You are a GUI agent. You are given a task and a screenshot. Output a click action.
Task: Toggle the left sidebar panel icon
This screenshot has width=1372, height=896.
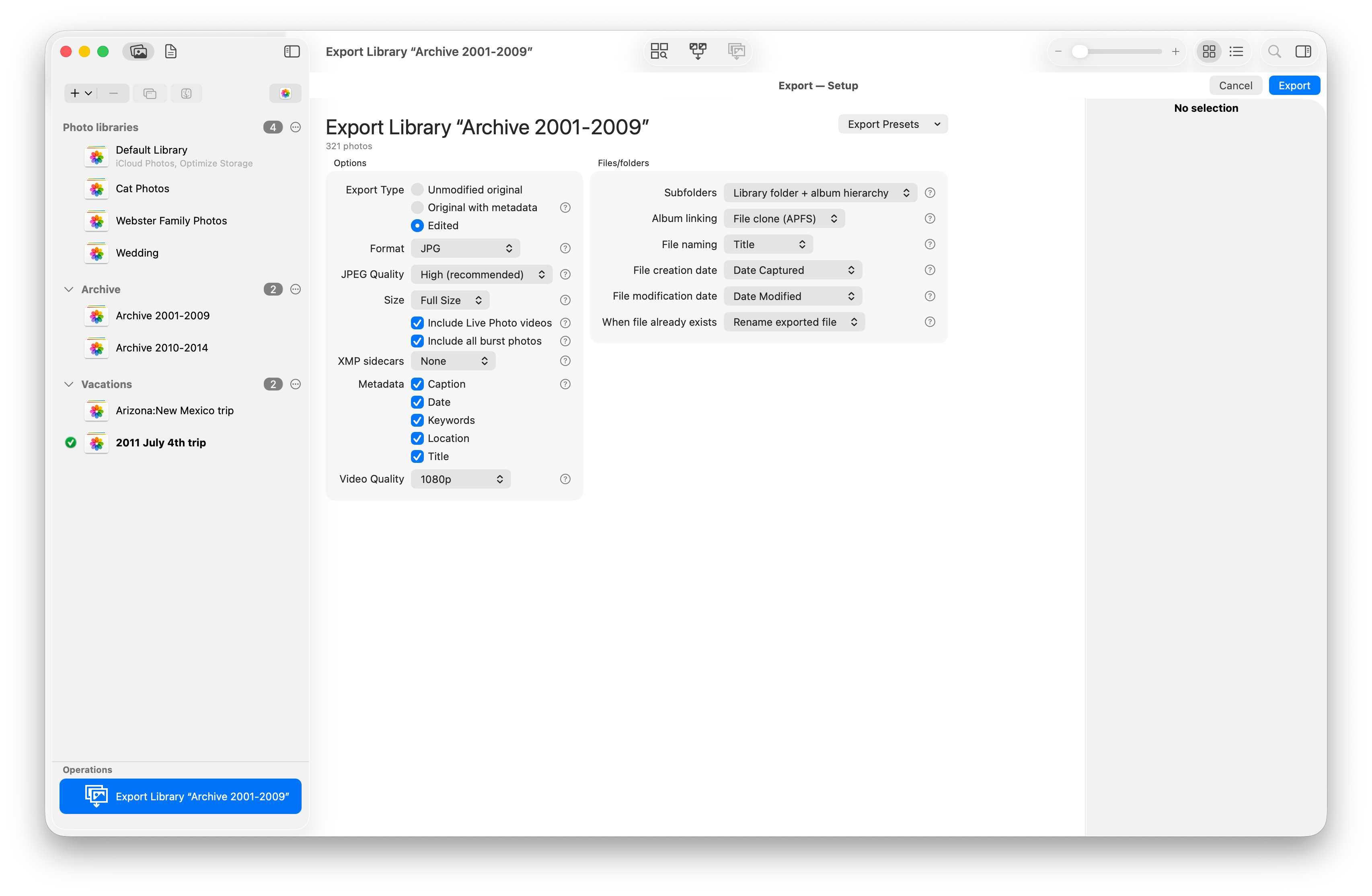tap(292, 51)
